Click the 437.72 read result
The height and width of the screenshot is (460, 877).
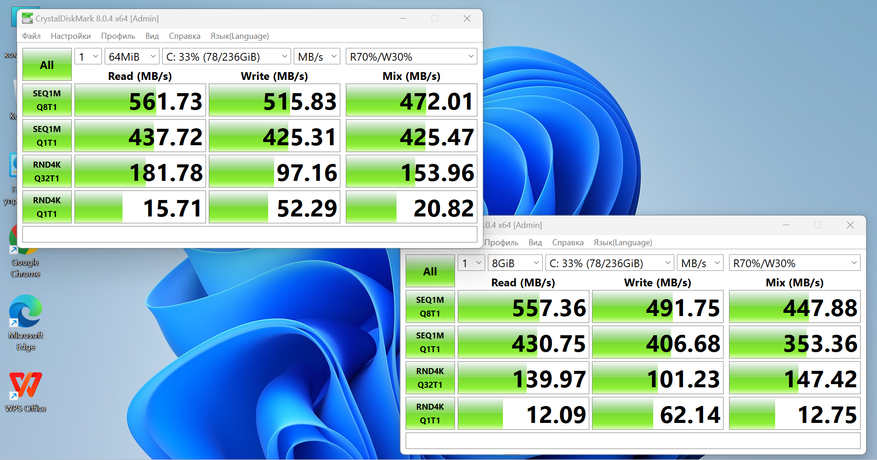(x=140, y=136)
